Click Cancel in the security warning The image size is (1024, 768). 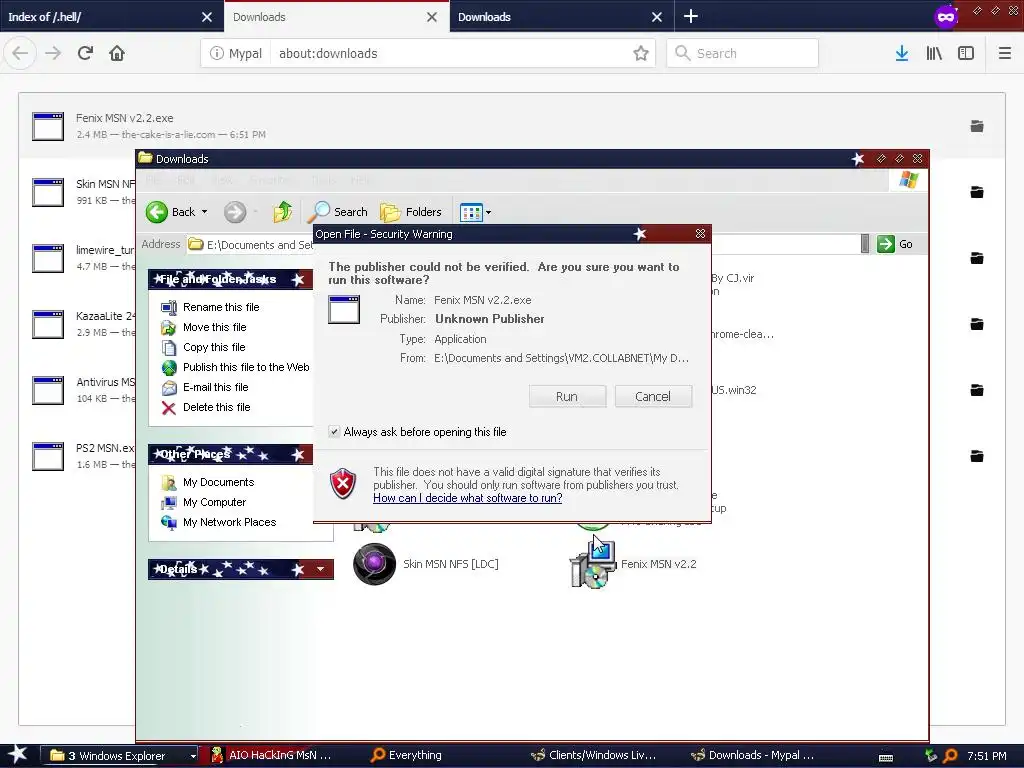click(x=653, y=396)
